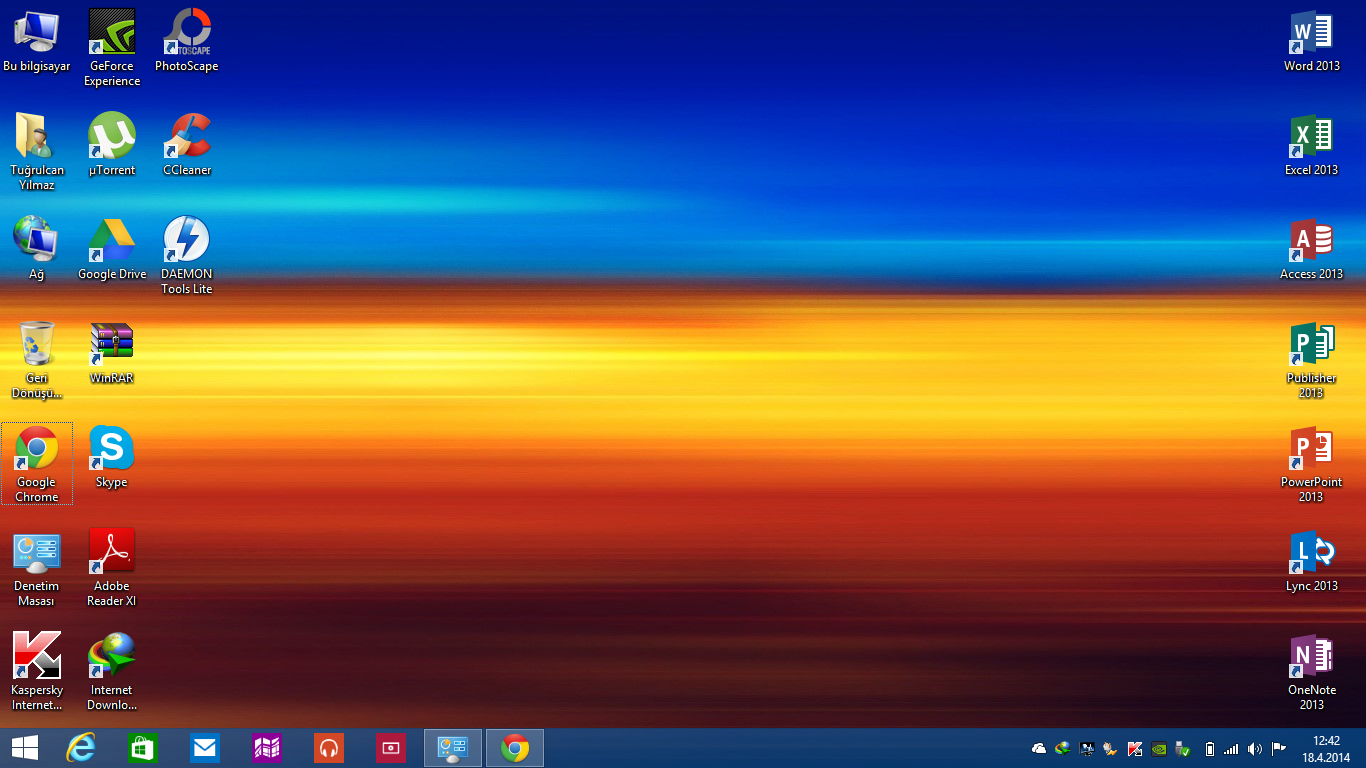Image resolution: width=1366 pixels, height=768 pixels.
Task: Select the Adobe Reader XI shortcut
Action: click(111, 568)
